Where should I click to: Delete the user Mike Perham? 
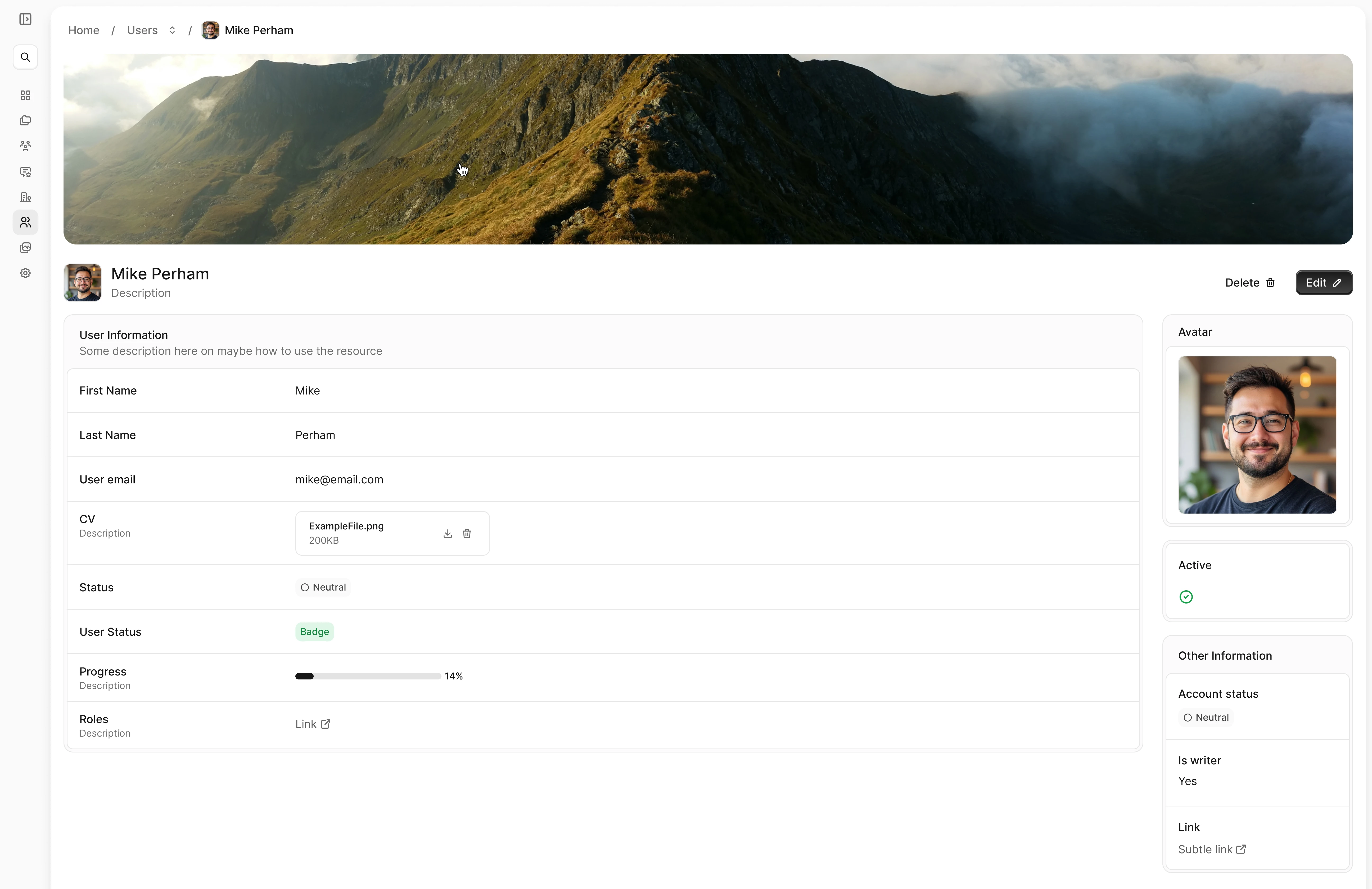tap(1250, 282)
